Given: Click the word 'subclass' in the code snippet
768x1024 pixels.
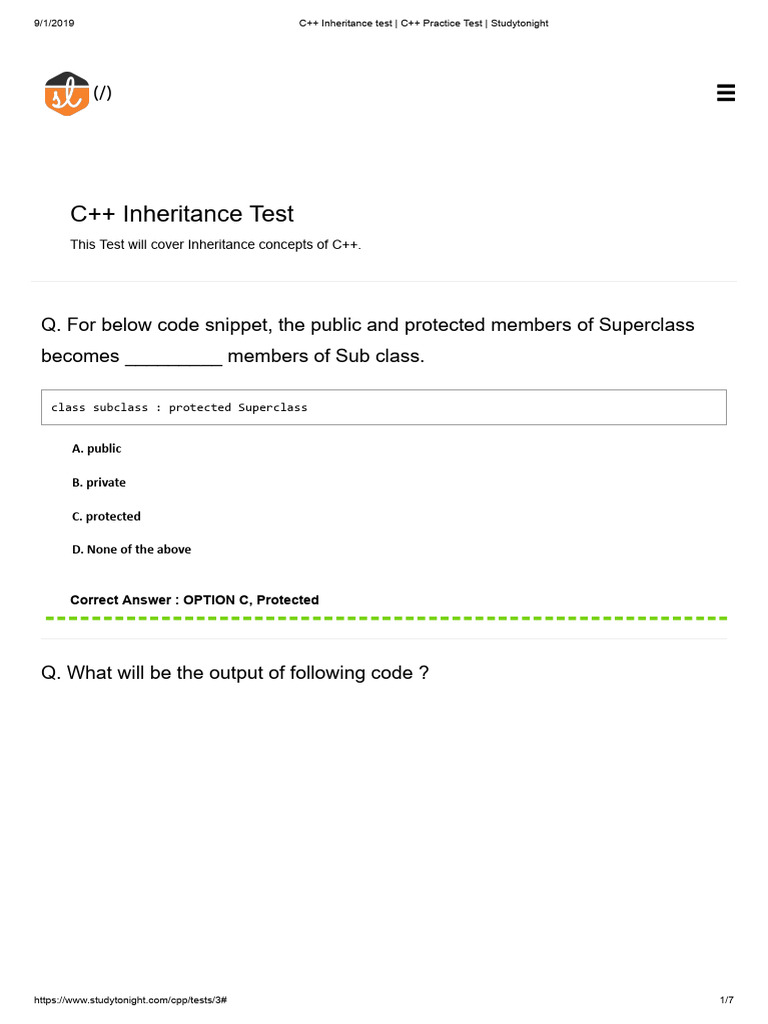Looking at the screenshot, I should (120, 408).
